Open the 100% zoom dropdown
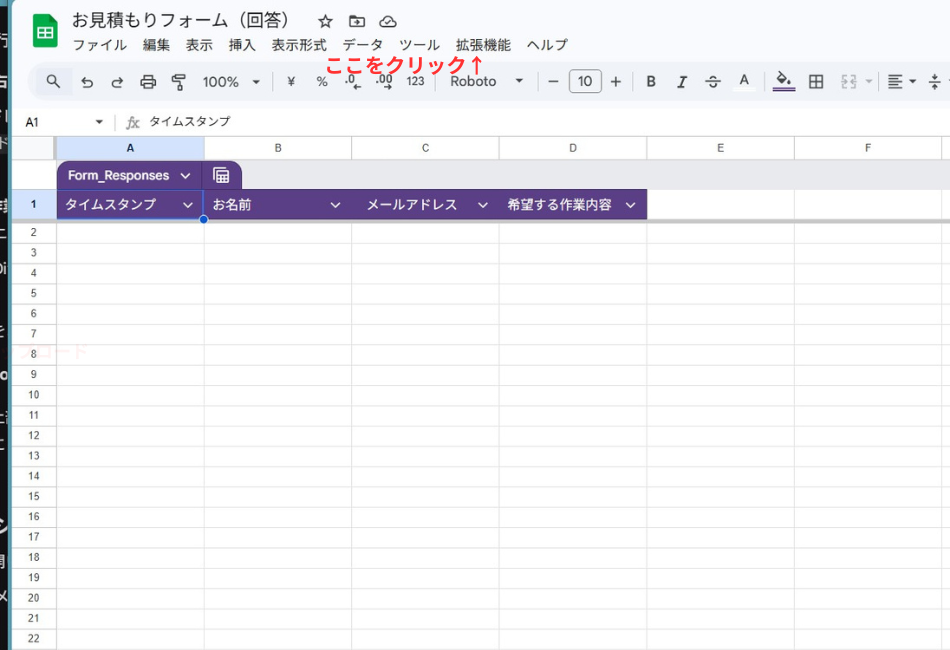950x650 pixels. [x=231, y=82]
